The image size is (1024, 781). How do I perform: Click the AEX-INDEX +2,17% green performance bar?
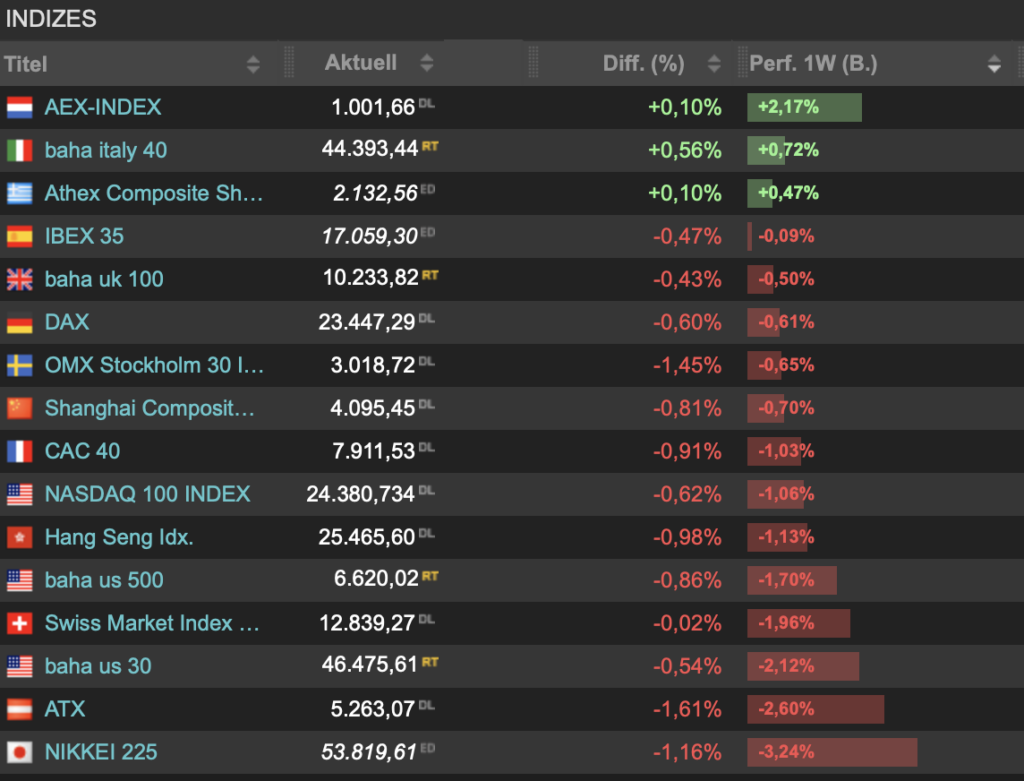[x=804, y=107]
